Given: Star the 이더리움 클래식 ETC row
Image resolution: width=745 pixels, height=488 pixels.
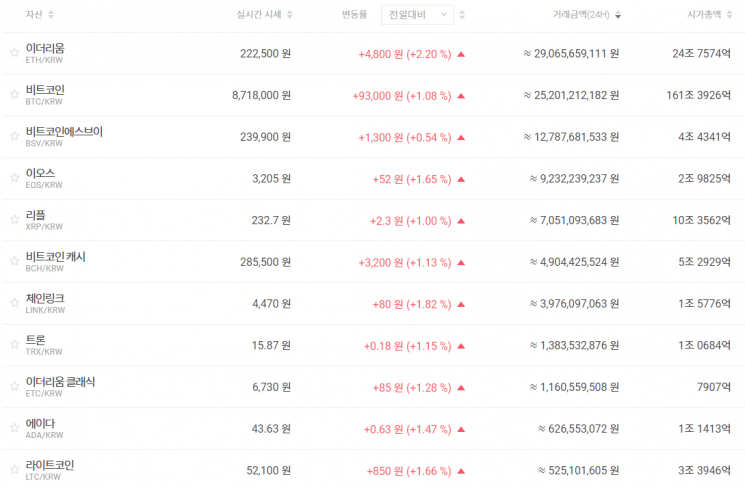Looking at the screenshot, I should tap(15, 386).
